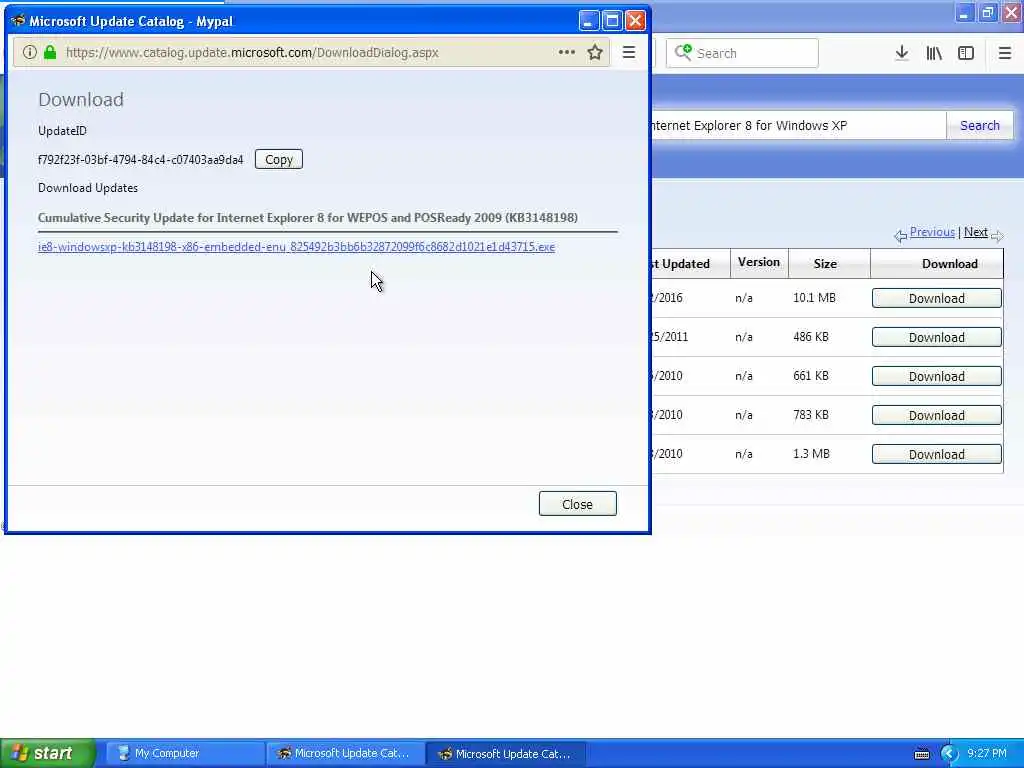Viewport: 1024px width, 768px height.
Task: Click the 486 KB size cell
Action: (810, 337)
